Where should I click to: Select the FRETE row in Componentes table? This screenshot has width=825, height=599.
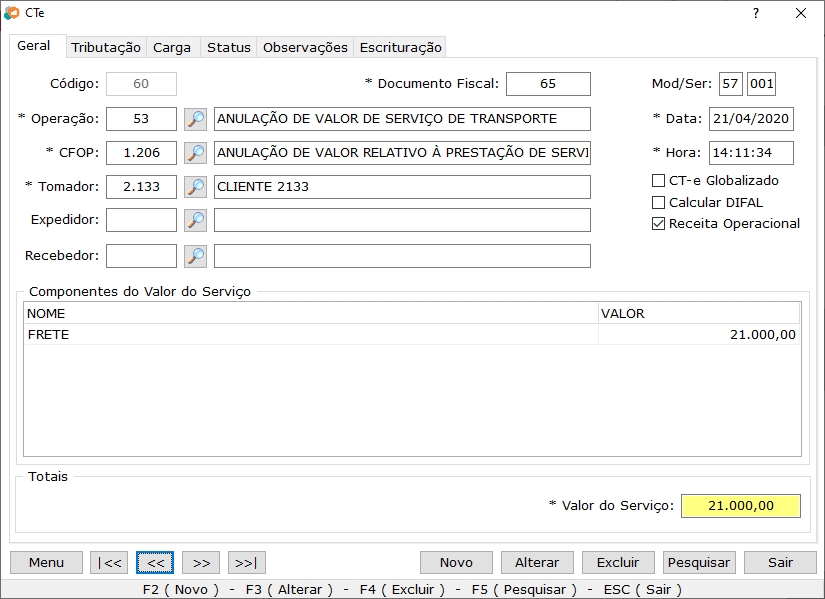[300, 334]
